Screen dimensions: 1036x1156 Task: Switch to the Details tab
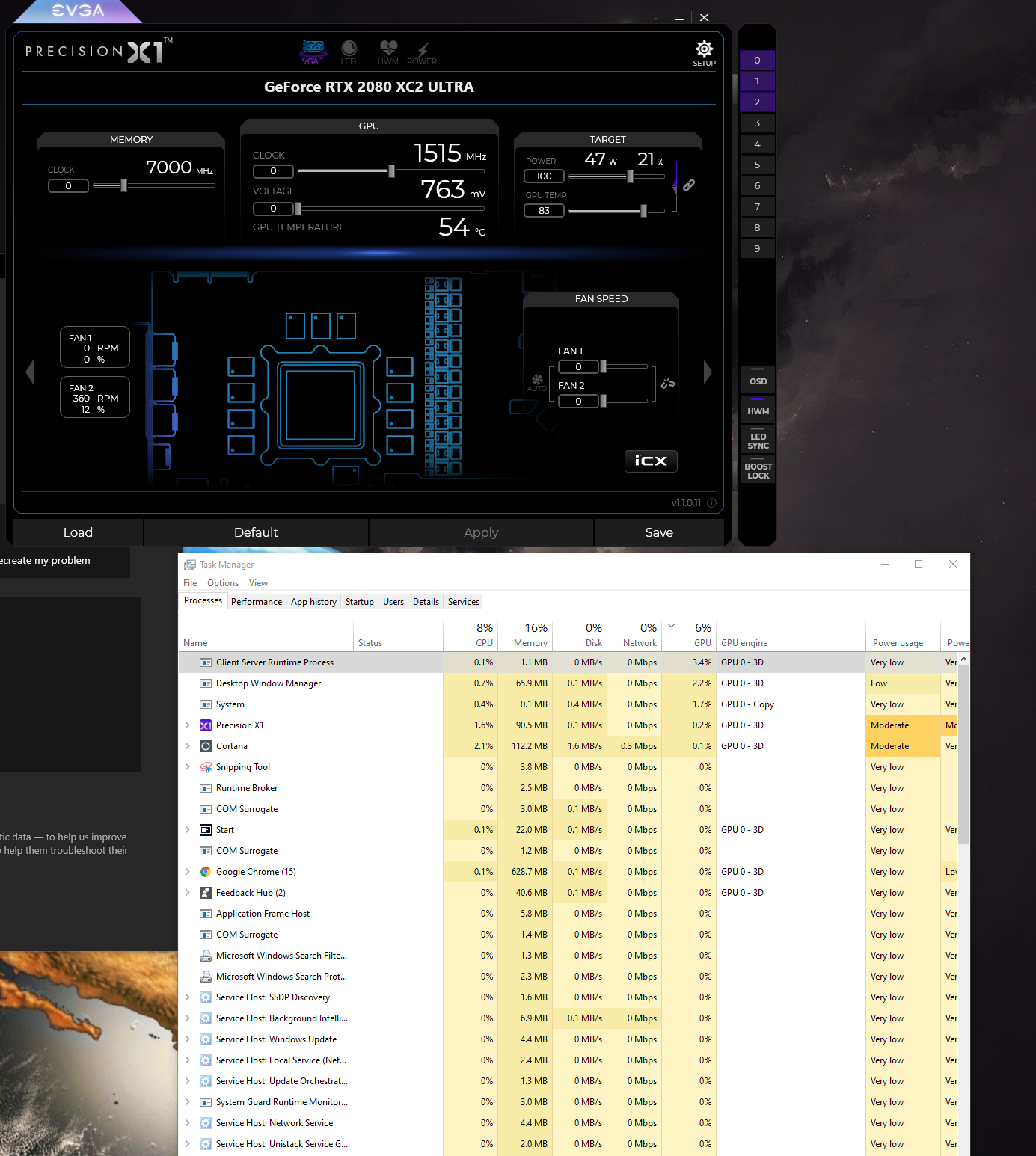coord(426,602)
